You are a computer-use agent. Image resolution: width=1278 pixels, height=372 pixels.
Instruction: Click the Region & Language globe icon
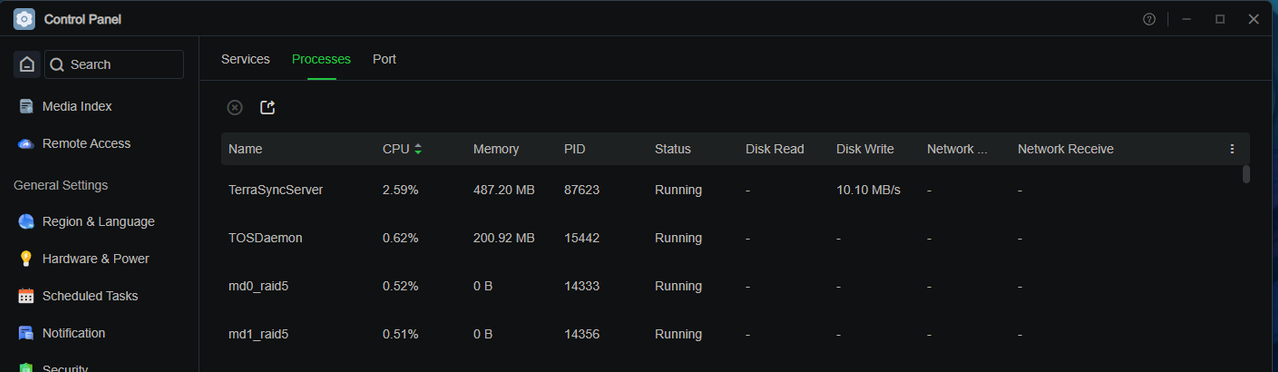click(26, 222)
